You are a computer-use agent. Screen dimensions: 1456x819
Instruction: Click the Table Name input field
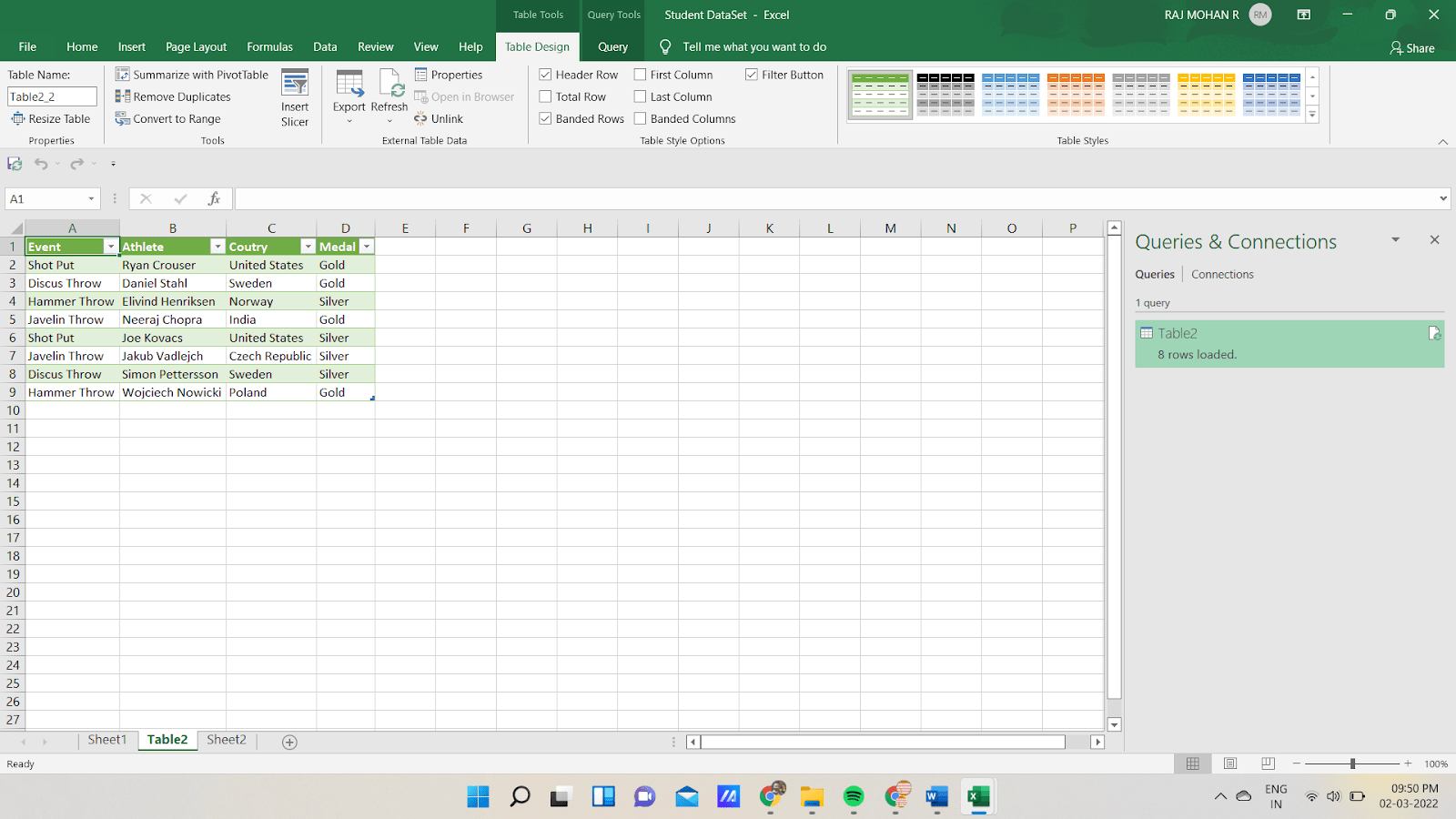(52, 95)
